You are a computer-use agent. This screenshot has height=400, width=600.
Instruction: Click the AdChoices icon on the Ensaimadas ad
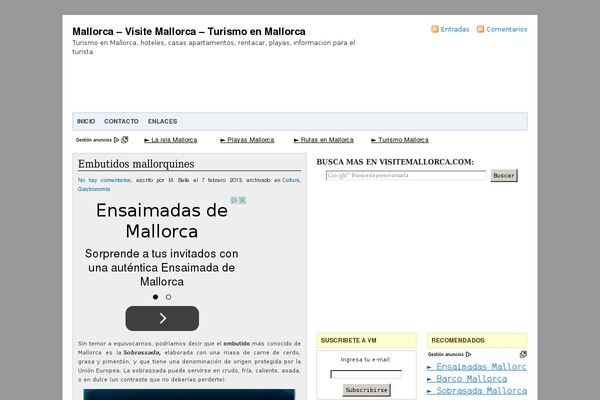[x=234, y=200]
